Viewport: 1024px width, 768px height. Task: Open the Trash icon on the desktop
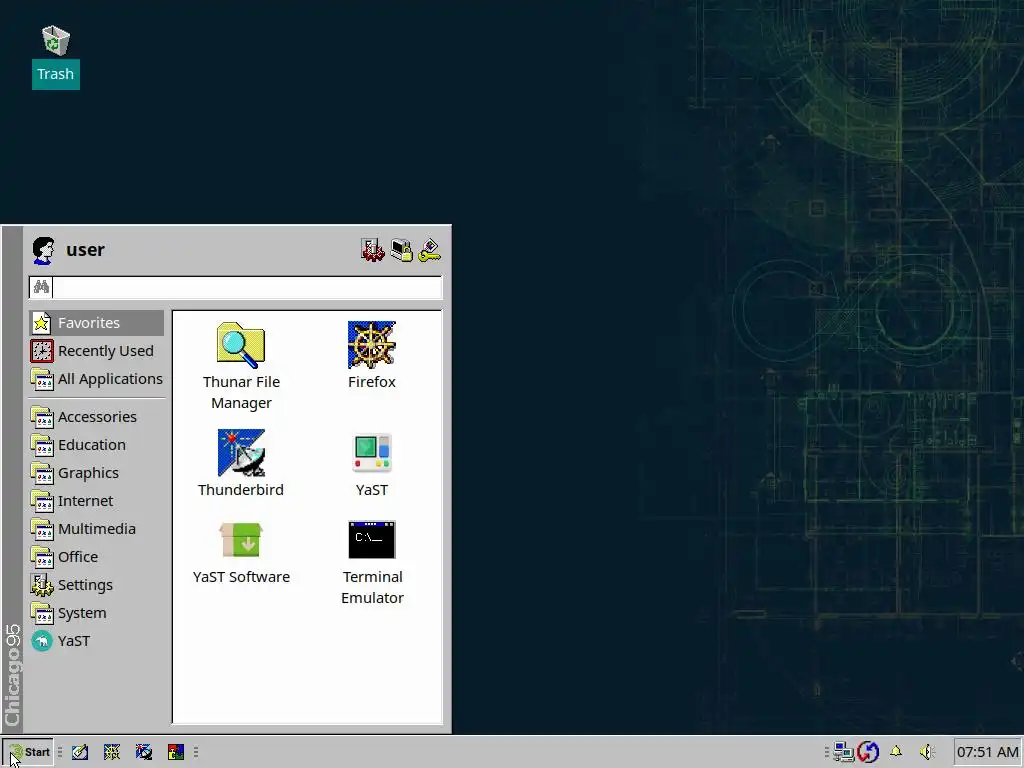click(x=56, y=56)
